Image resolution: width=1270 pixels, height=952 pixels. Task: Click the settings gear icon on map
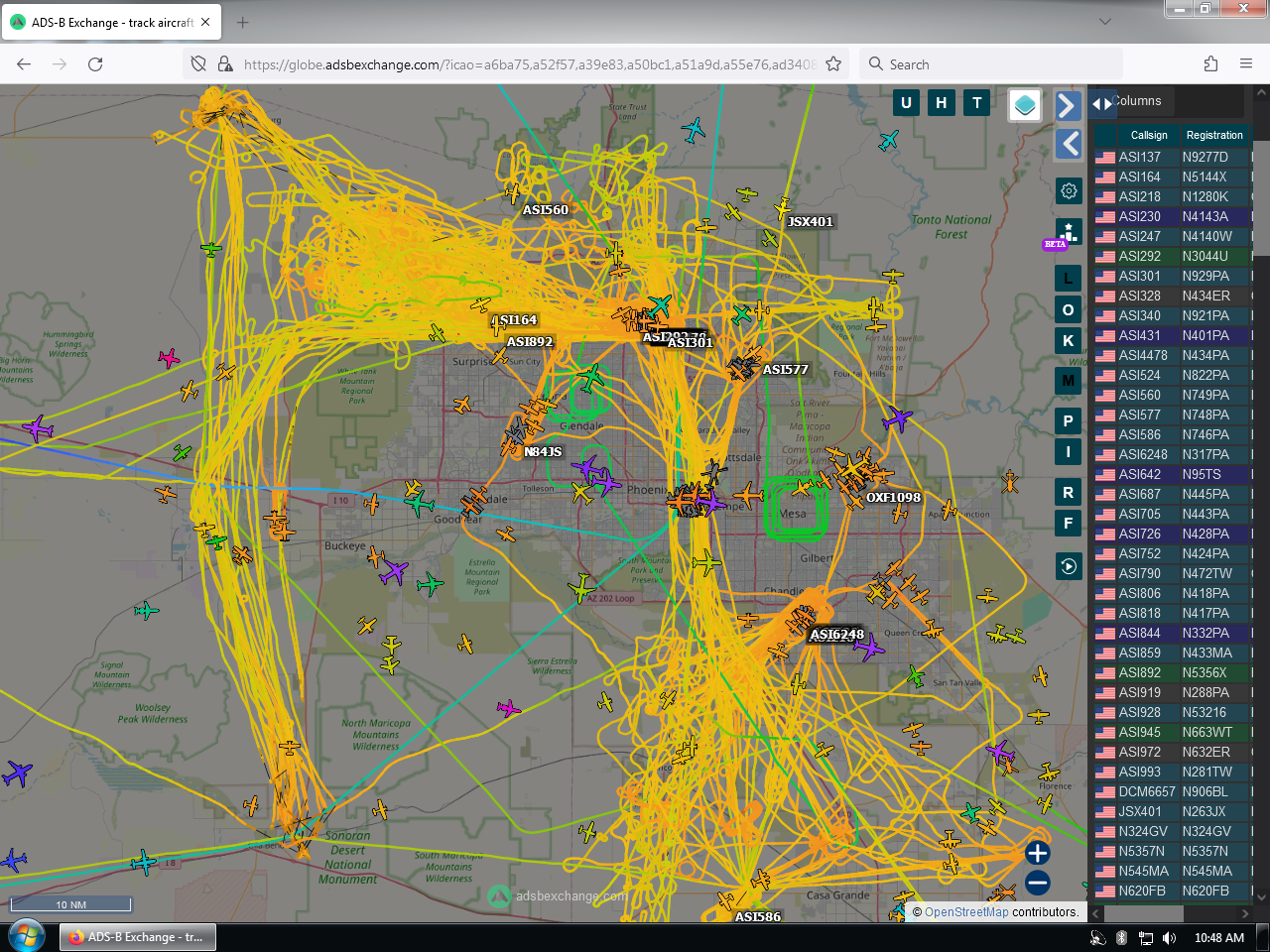[1069, 190]
